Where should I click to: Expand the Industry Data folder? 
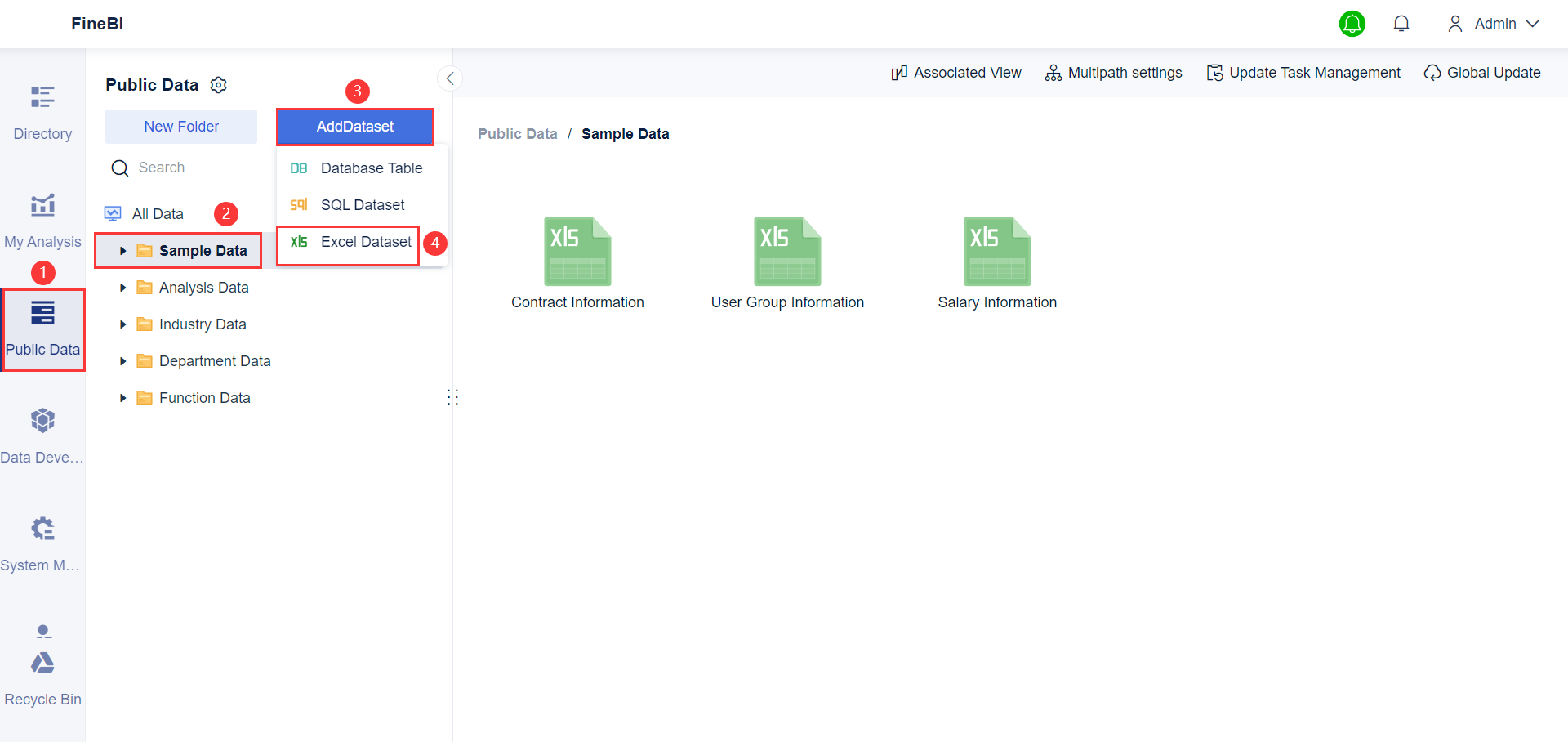122,324
